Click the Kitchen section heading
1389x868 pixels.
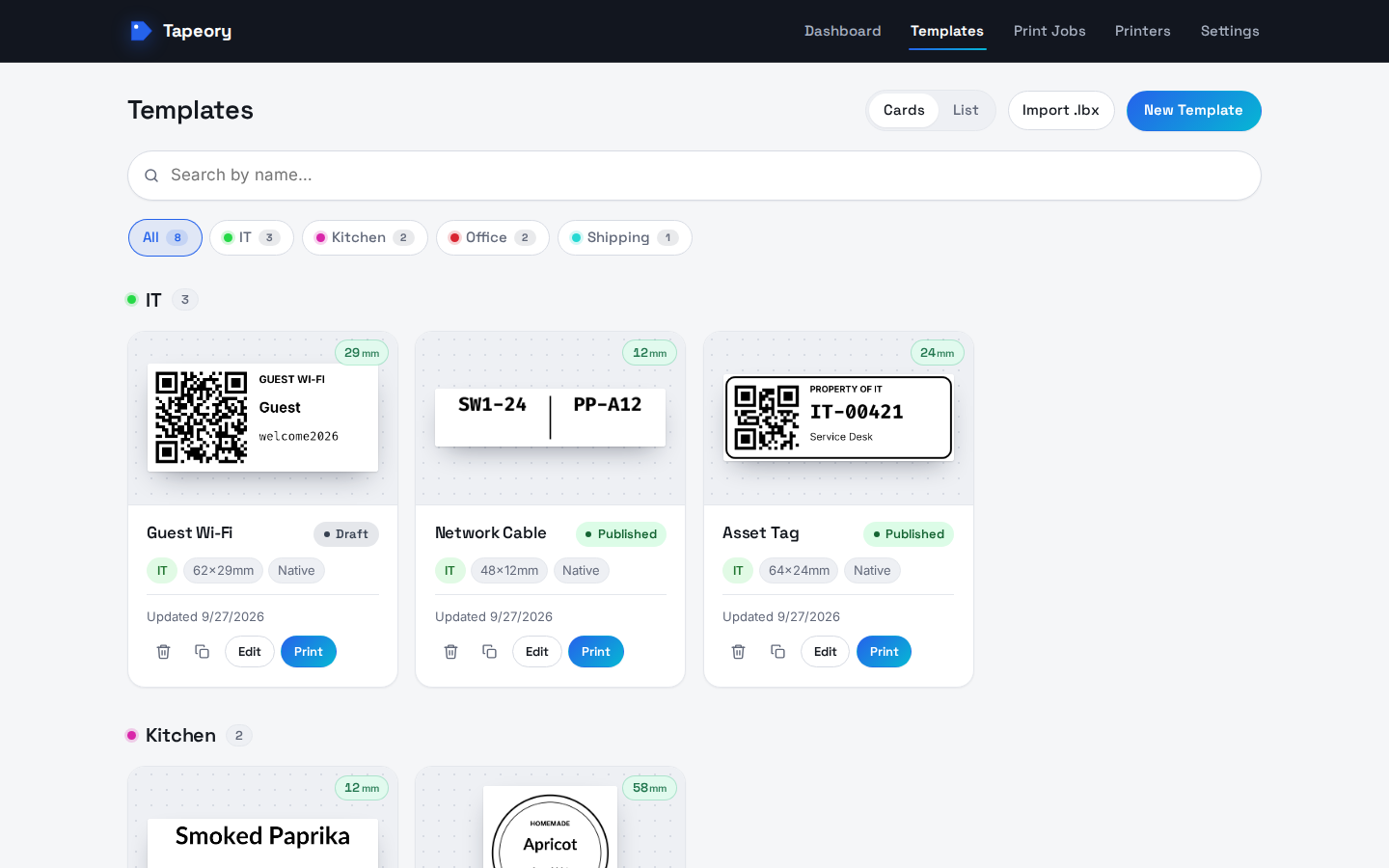pos(180,736)
